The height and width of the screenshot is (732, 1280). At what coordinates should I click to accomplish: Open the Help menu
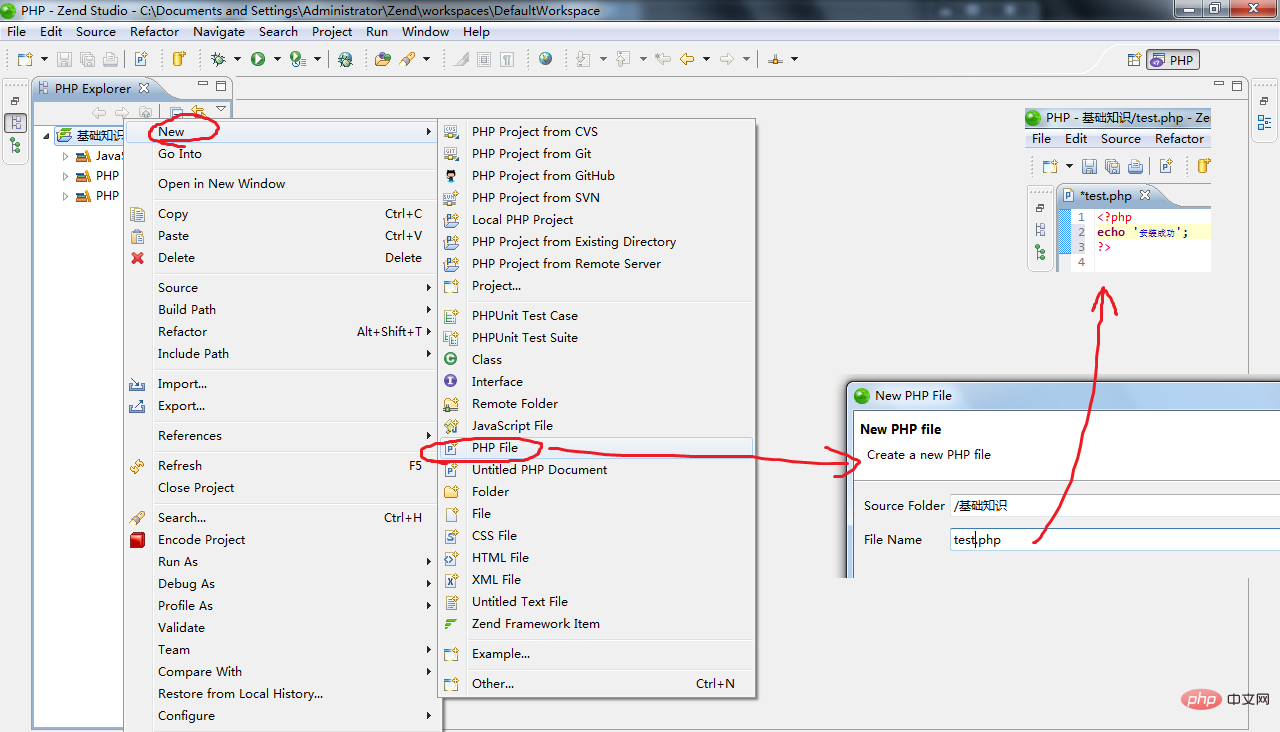(x=476, y=31)
